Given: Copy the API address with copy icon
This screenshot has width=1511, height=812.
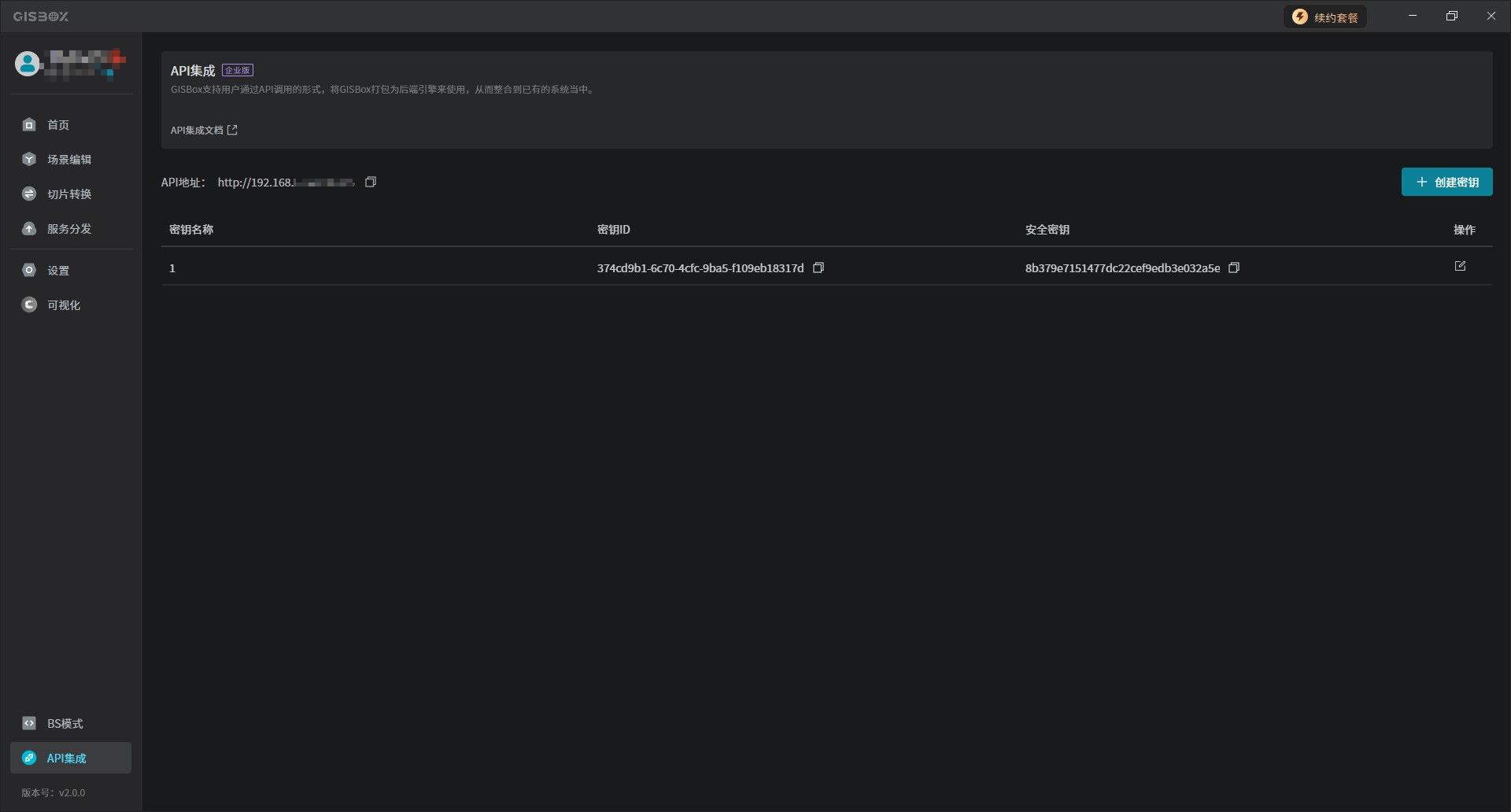Looking at the screenshot, I should pos(371,183).
